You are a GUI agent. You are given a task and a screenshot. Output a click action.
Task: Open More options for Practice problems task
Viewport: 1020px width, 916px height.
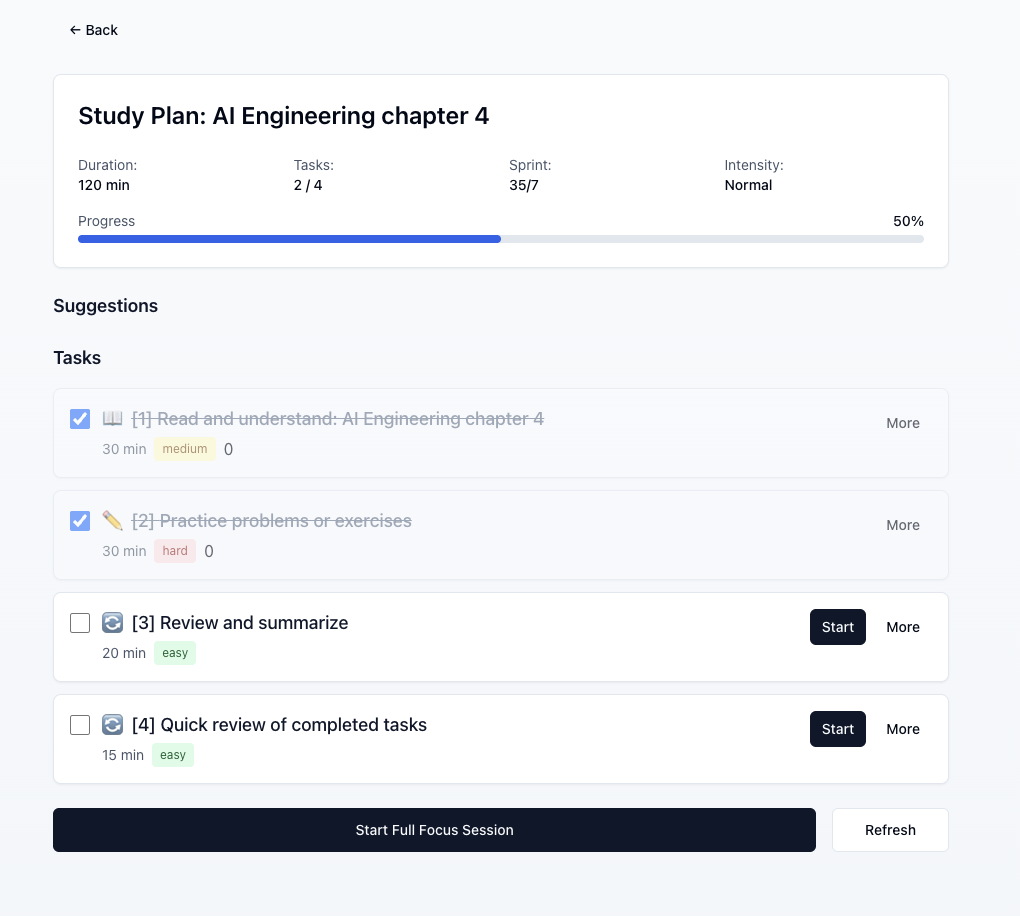coord(902,525)
